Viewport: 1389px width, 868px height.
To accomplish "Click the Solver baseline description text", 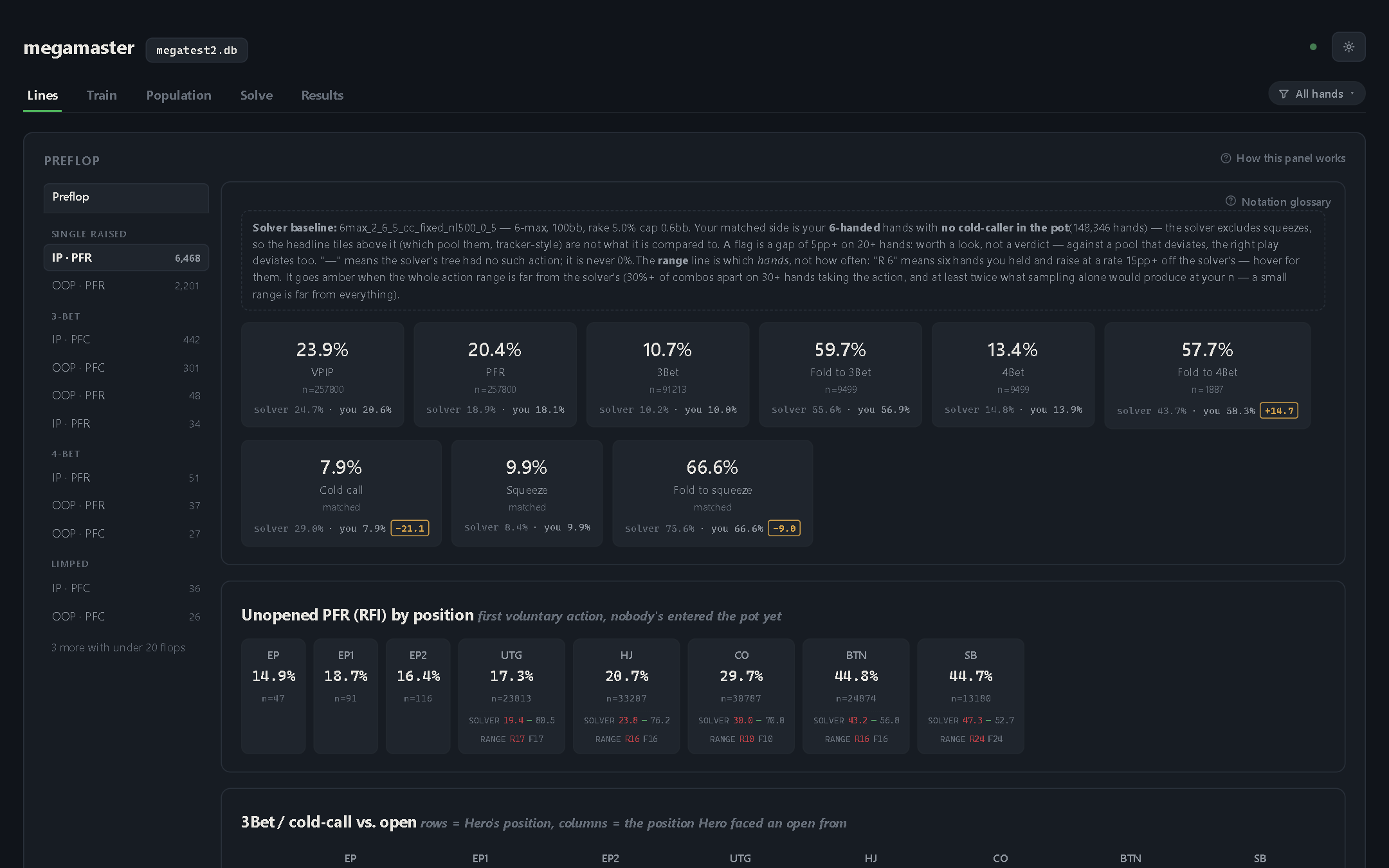I will point(783,261).
